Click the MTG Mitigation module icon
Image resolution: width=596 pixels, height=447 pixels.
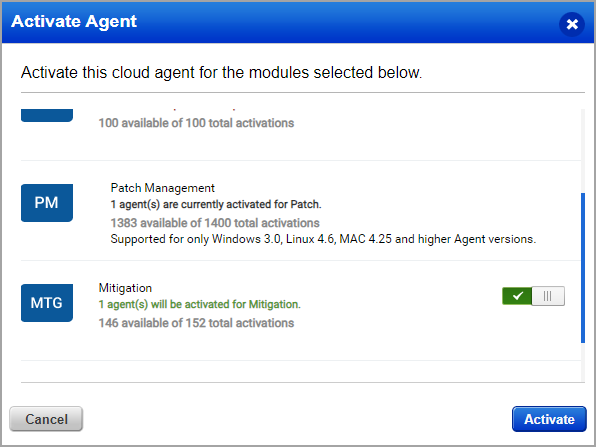(x=47, y=303)
